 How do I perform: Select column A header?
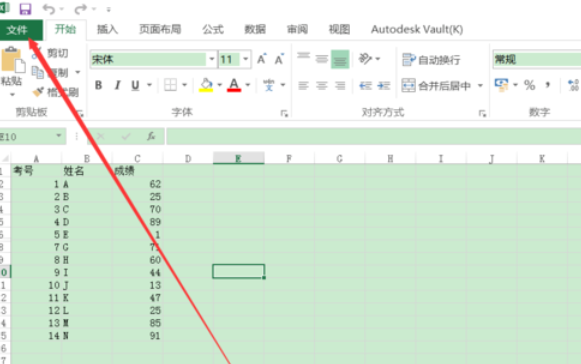pos(36,159)
